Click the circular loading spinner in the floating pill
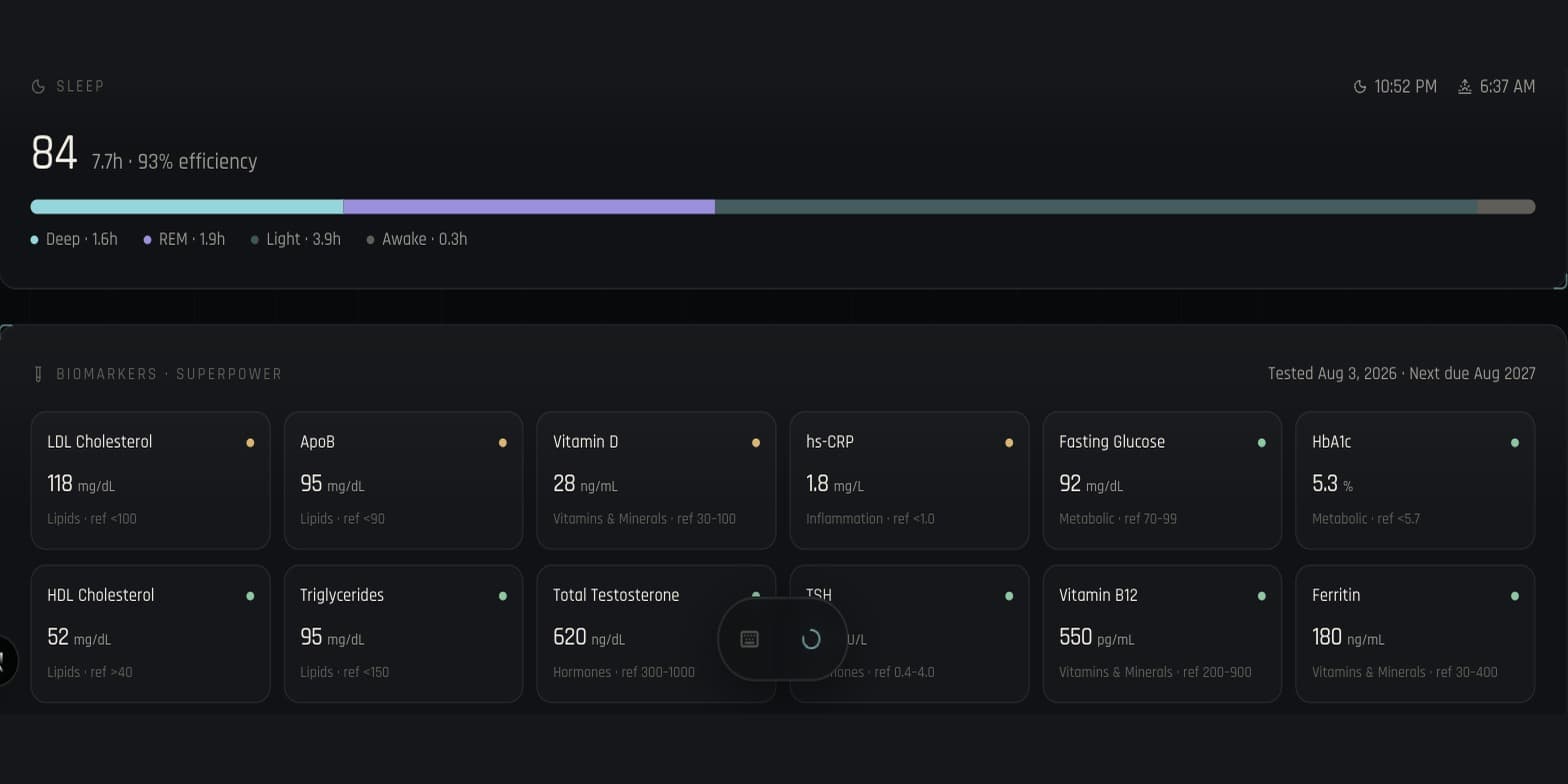Image resolution: width=1568 pixels, height=784 pixels. point(811,640)
